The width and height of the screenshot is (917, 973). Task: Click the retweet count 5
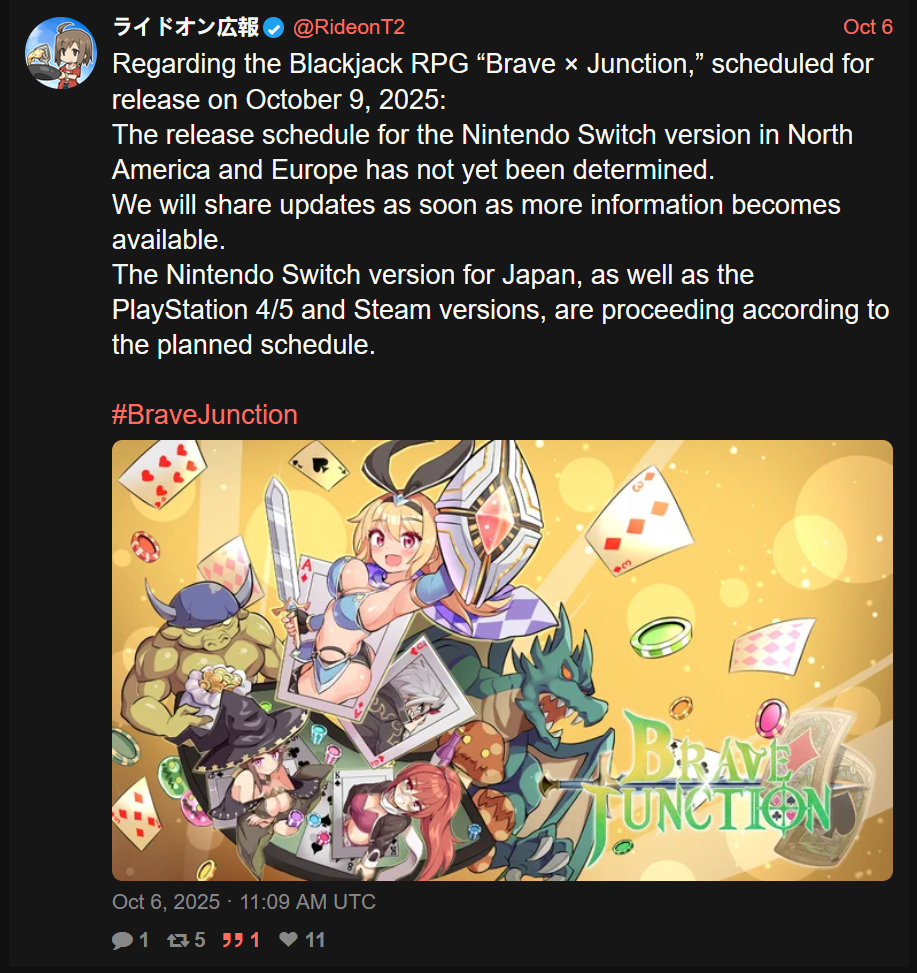click(x=199, y=940)
